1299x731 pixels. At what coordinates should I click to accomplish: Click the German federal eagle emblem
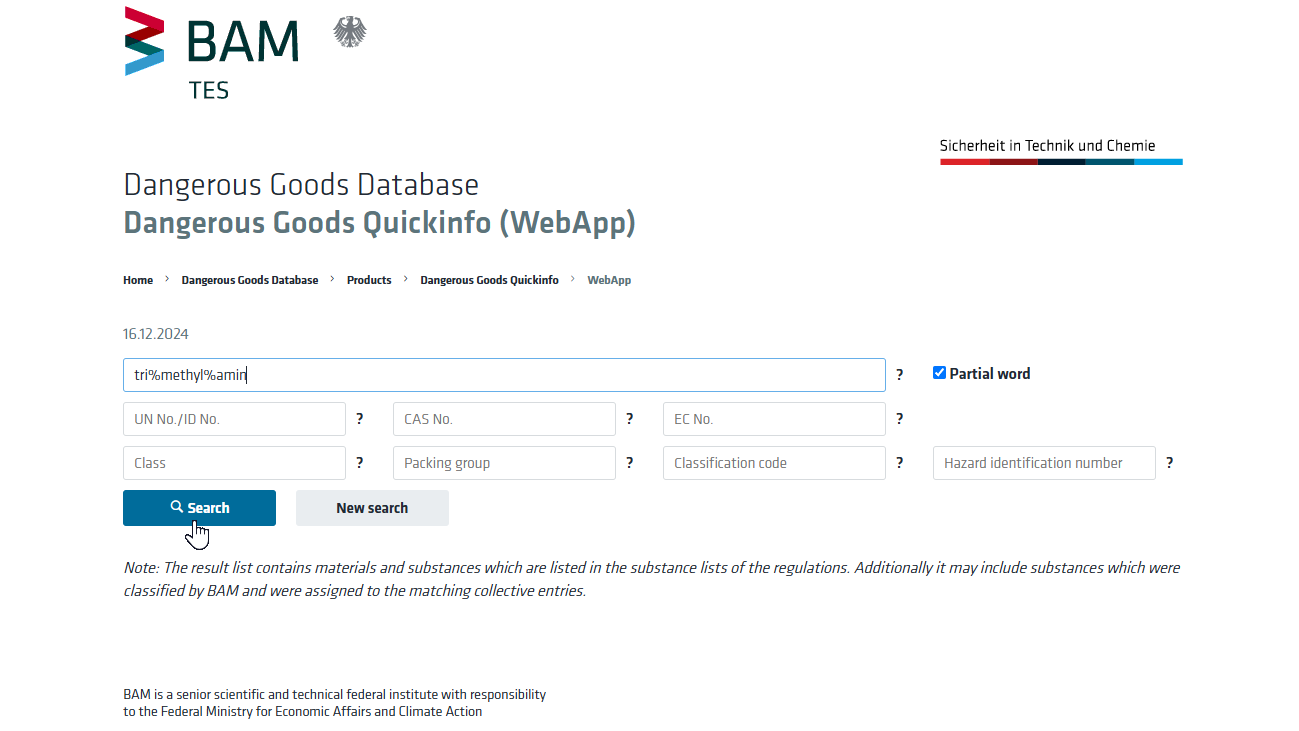point(350,32)
